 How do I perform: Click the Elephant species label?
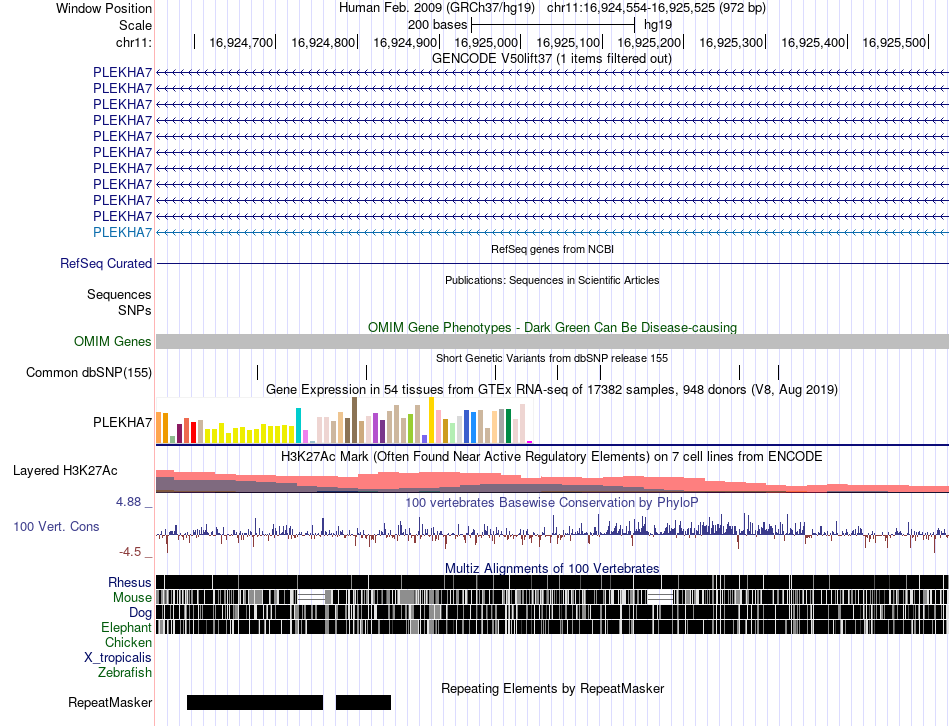(x=126, y=628)
